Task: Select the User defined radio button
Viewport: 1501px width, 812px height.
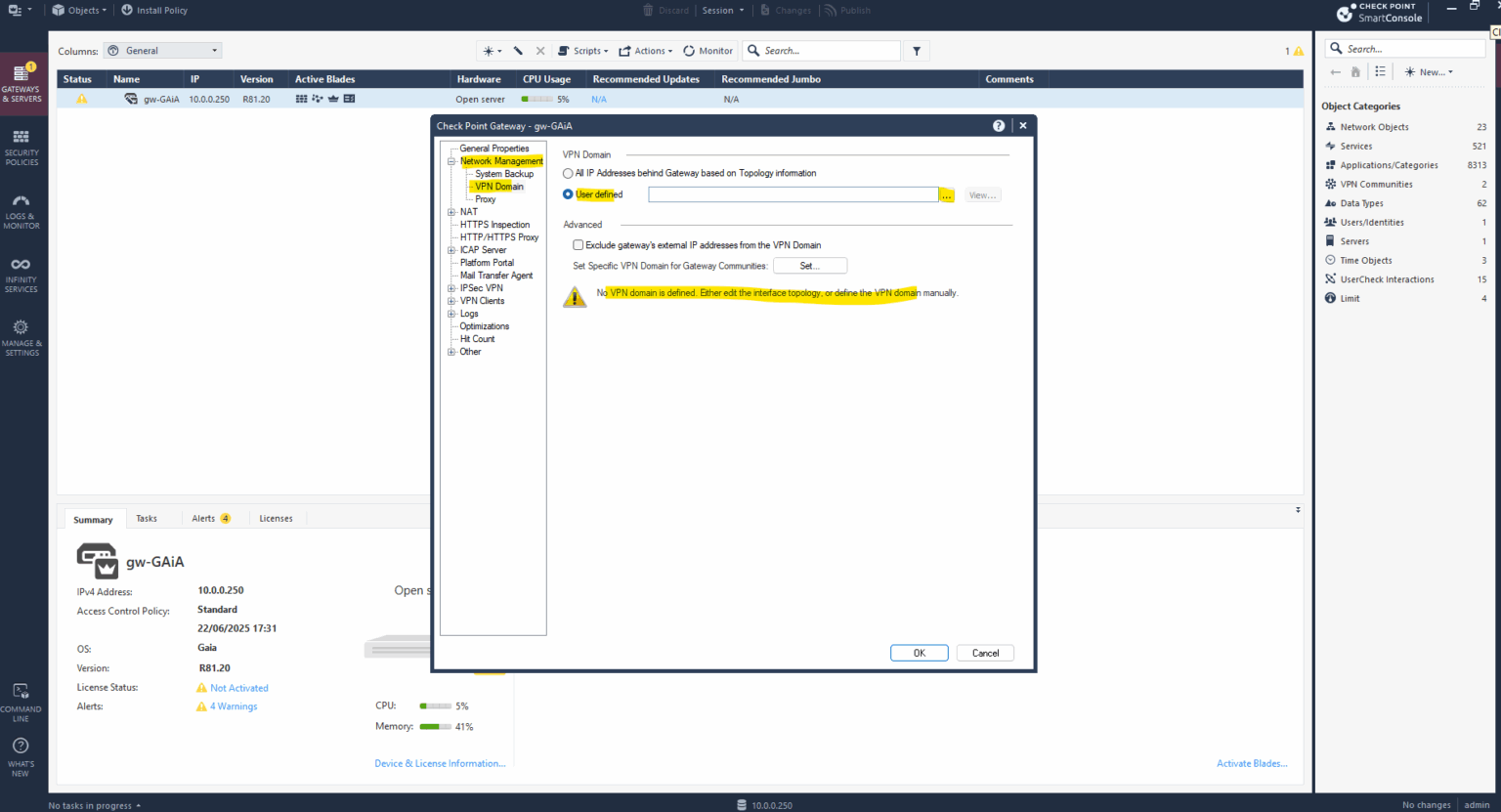Action: click(x=568, y=193)
